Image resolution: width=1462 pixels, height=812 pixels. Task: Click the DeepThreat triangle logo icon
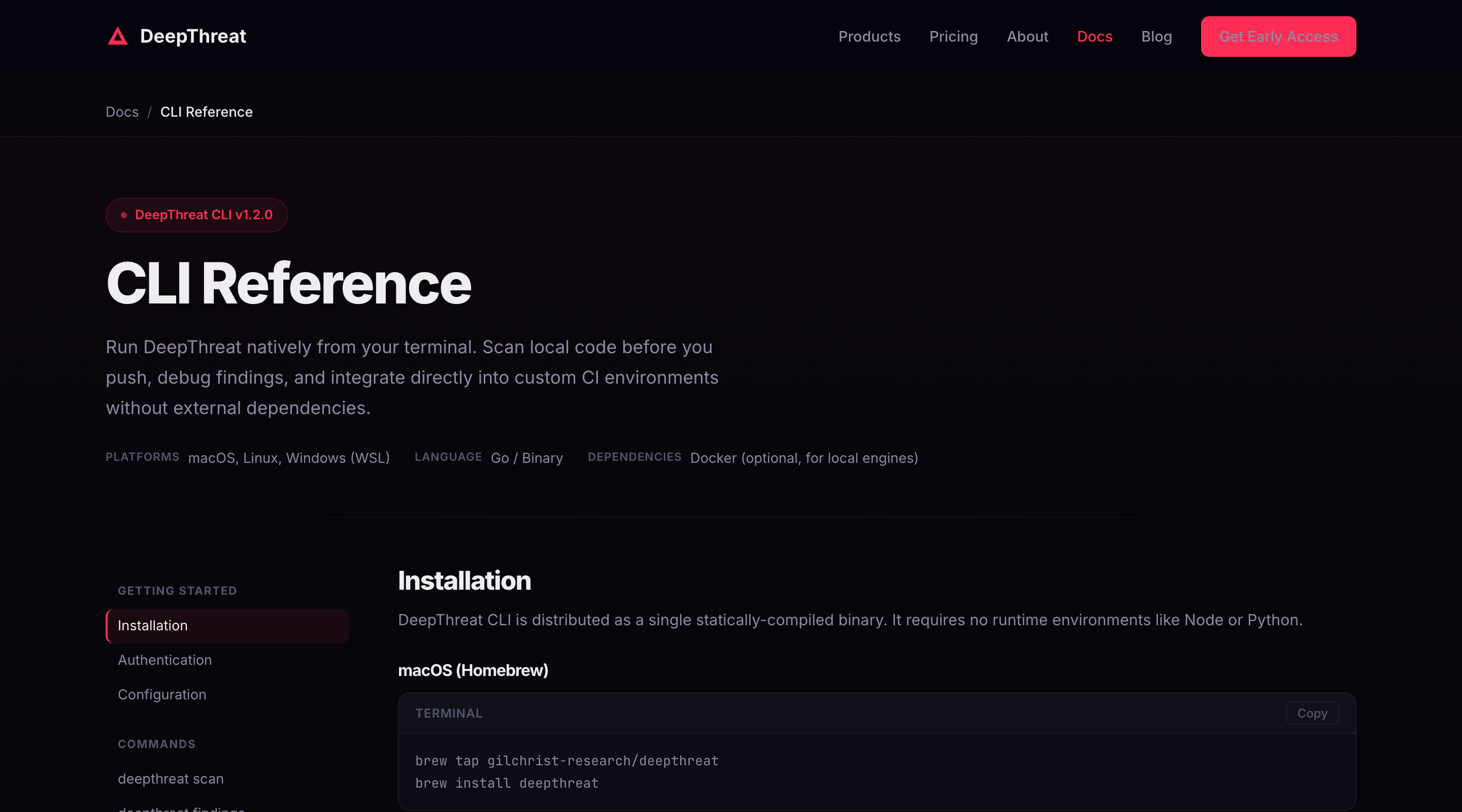pyautogui.click(x=117, y=37)
